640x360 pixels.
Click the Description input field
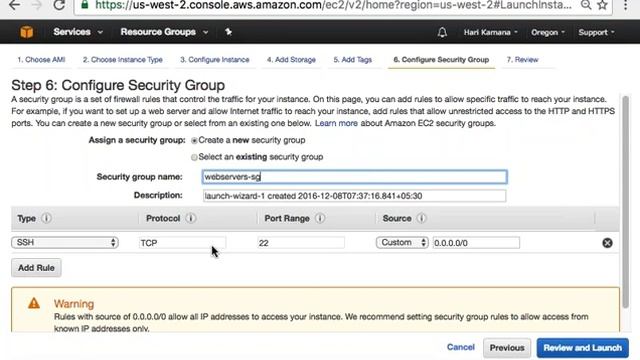point(354,196)
